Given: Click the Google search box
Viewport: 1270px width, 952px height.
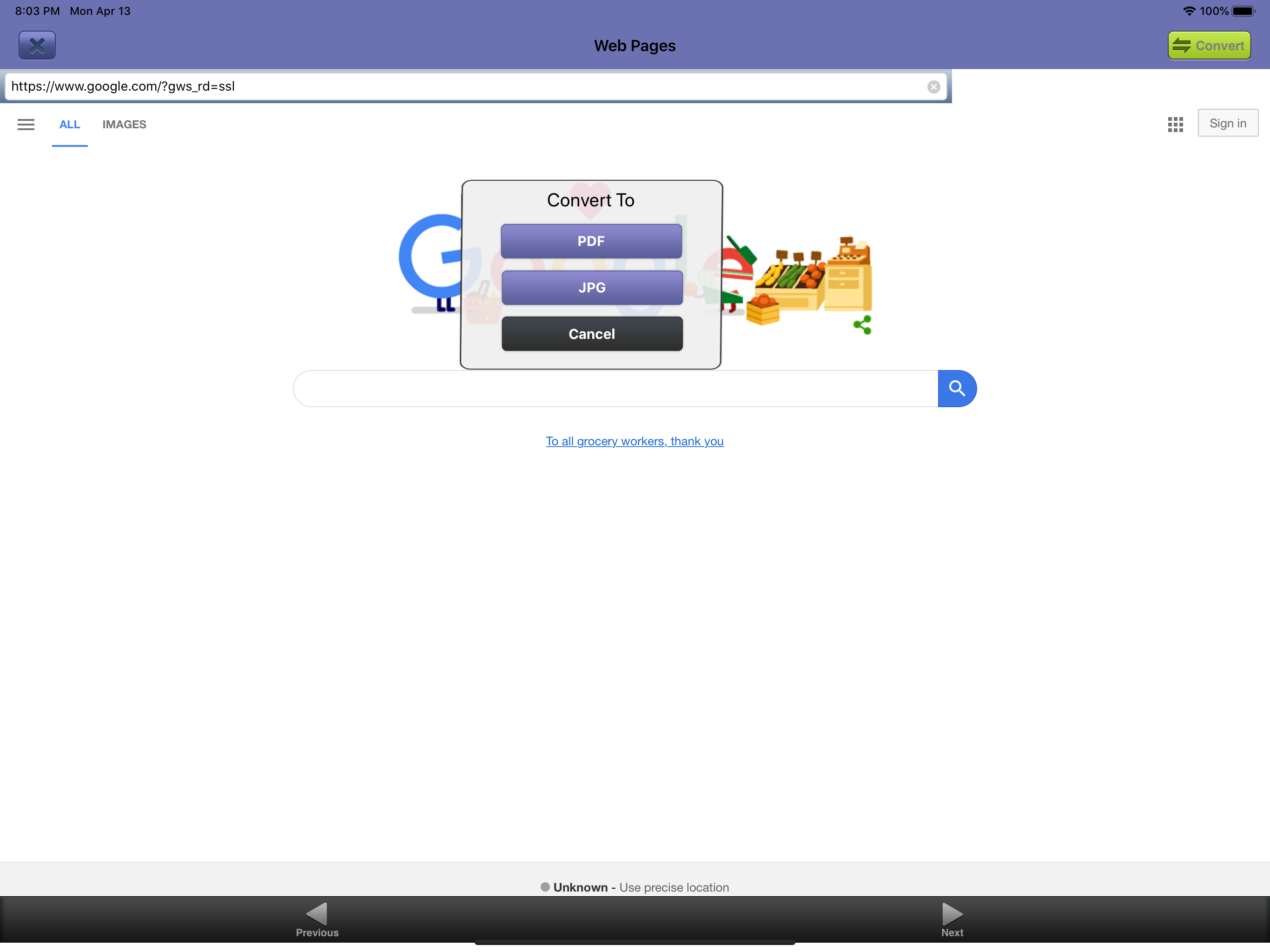Looking at the screenshot, I should tap(615, 388).
